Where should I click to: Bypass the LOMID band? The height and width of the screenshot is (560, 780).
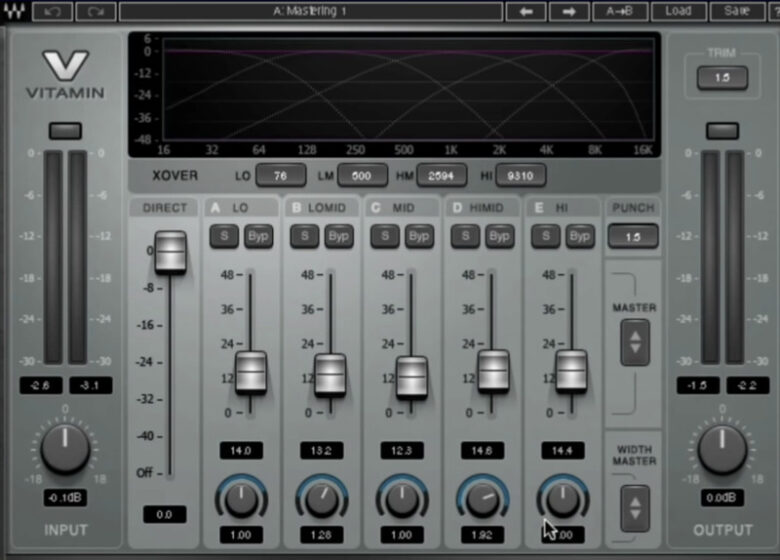[339, 236]
